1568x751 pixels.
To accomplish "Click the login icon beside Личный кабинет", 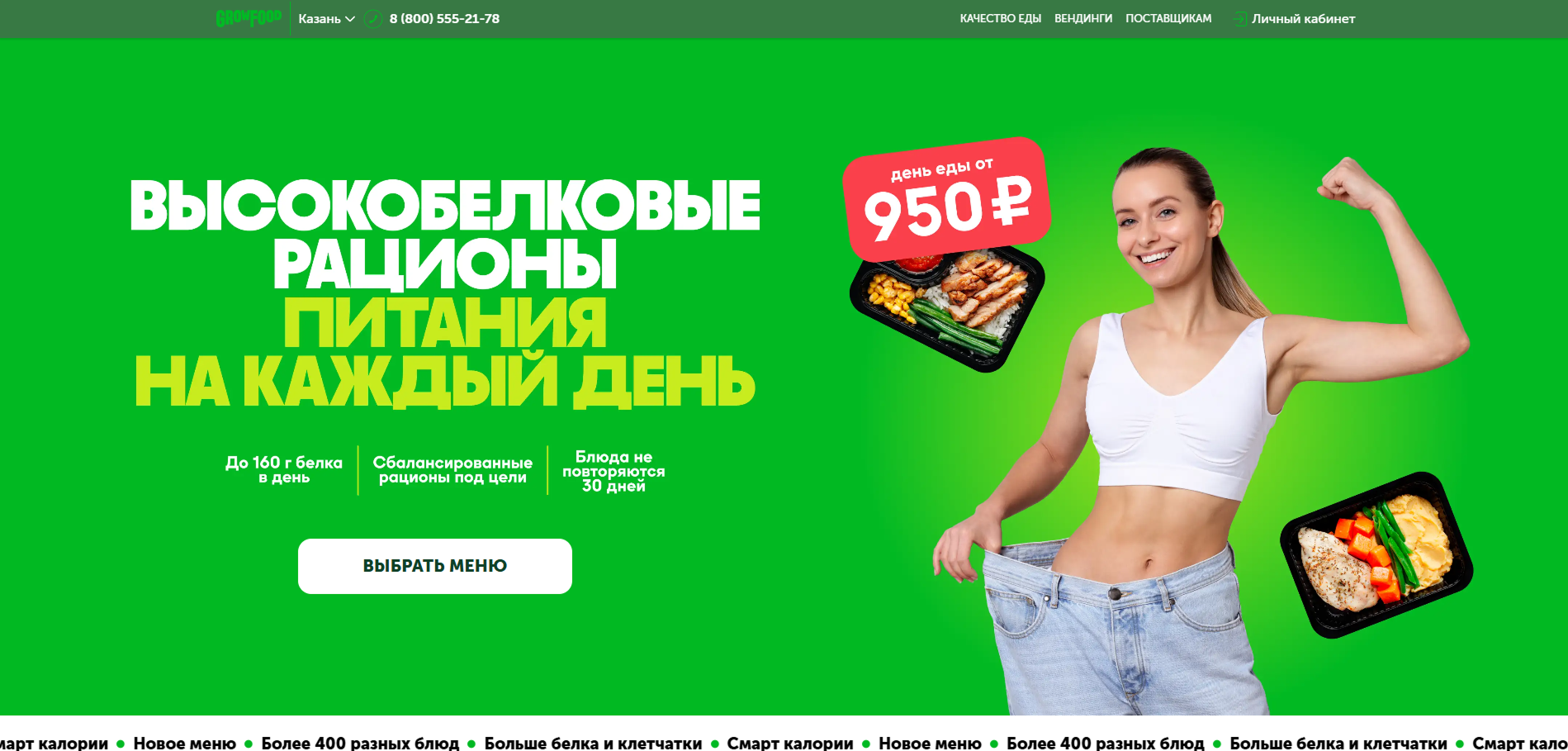I will 1239,18.
